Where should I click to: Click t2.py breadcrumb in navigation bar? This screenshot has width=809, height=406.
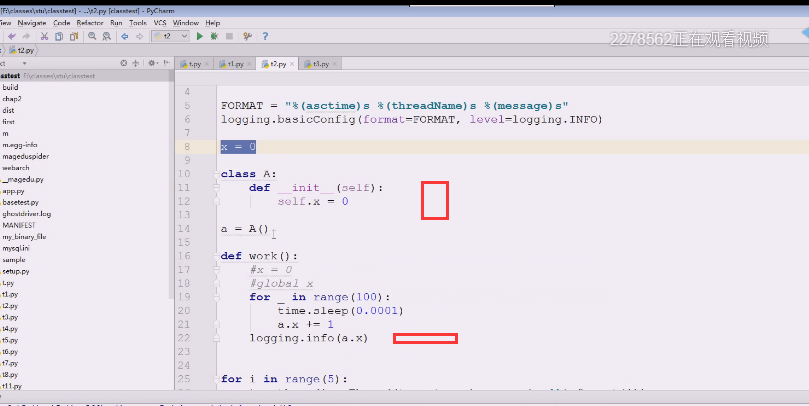tap(23, 51)
